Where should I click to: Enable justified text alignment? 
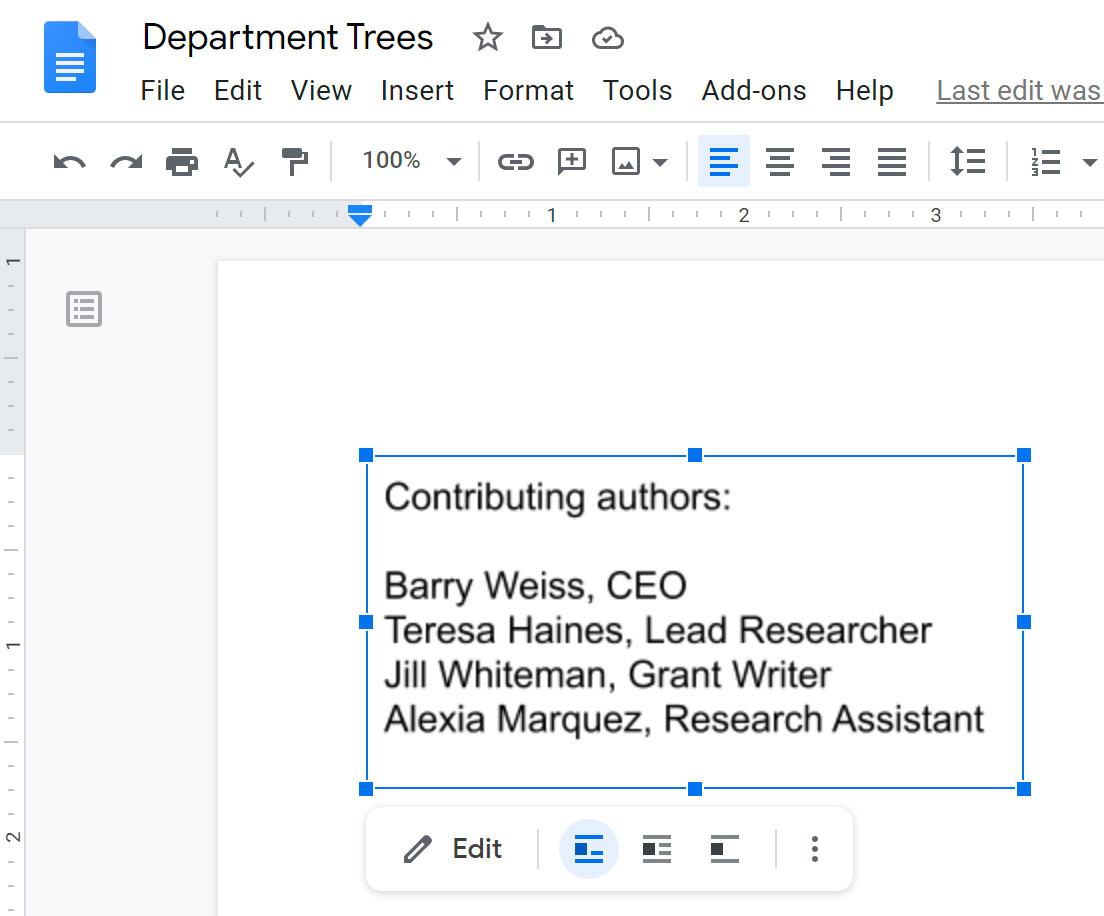891,161
